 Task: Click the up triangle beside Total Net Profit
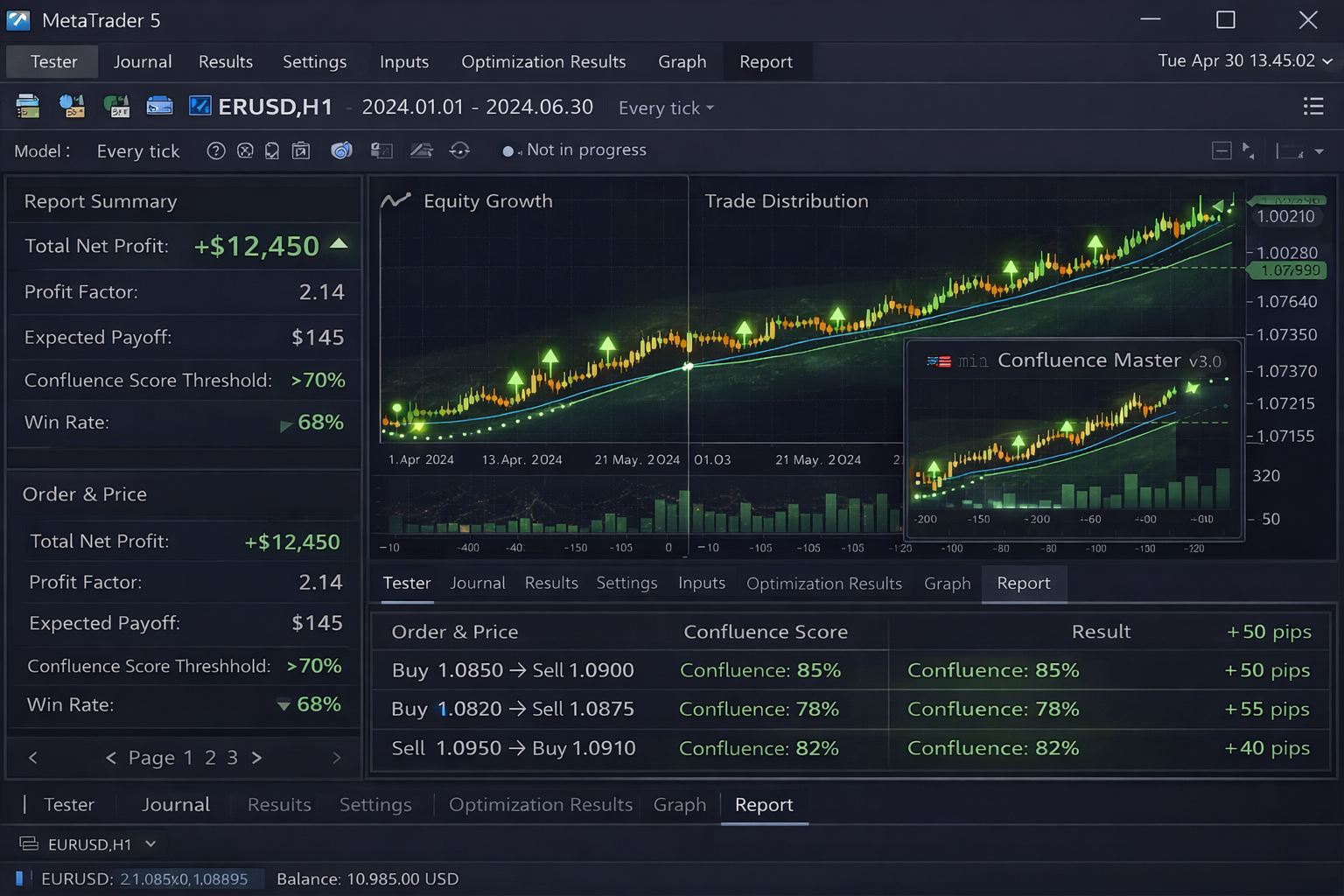(339, 244)
